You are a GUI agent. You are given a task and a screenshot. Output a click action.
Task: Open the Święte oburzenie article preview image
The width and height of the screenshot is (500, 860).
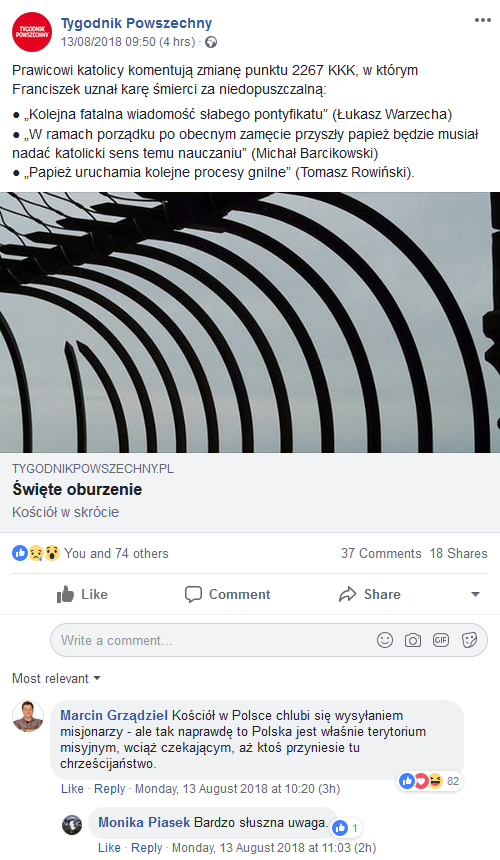pos(250,322)
